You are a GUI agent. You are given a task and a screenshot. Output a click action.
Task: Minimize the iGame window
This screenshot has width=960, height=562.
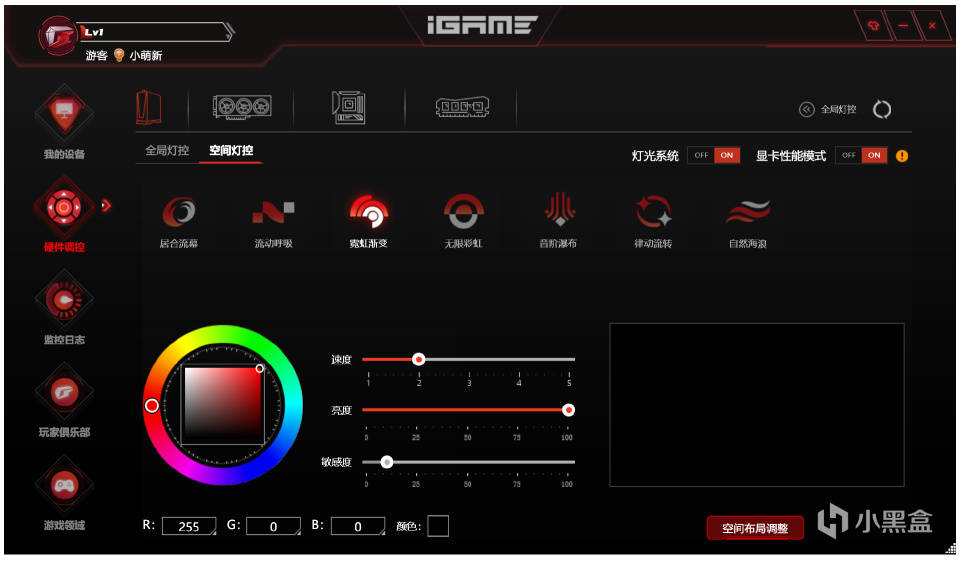(x=903, y=26)
